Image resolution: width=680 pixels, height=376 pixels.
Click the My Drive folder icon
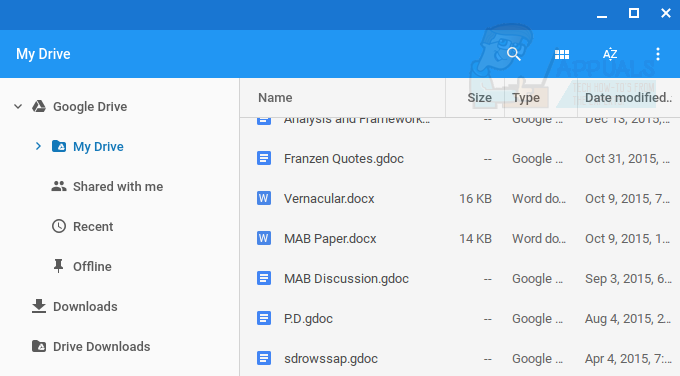point(59,146)
